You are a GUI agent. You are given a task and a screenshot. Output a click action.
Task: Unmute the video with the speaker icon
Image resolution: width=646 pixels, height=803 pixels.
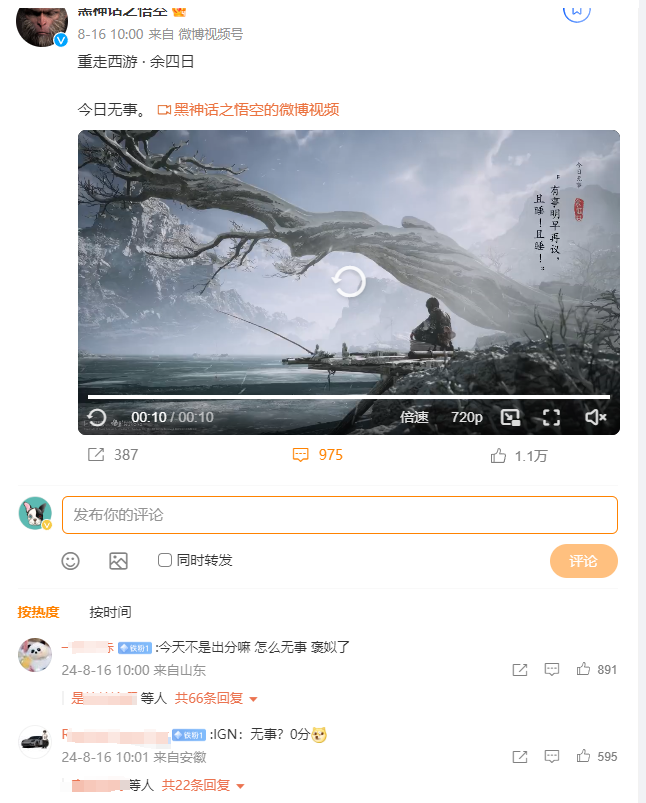(595, 417)
